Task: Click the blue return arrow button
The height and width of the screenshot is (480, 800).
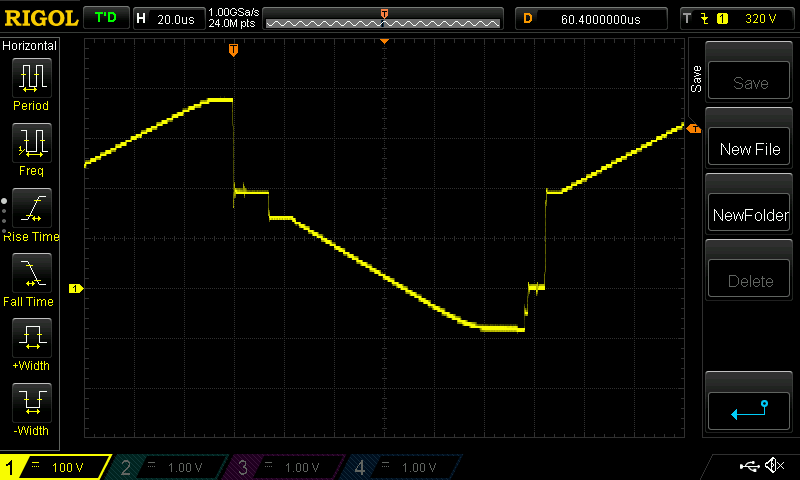Action: point(749,410)
